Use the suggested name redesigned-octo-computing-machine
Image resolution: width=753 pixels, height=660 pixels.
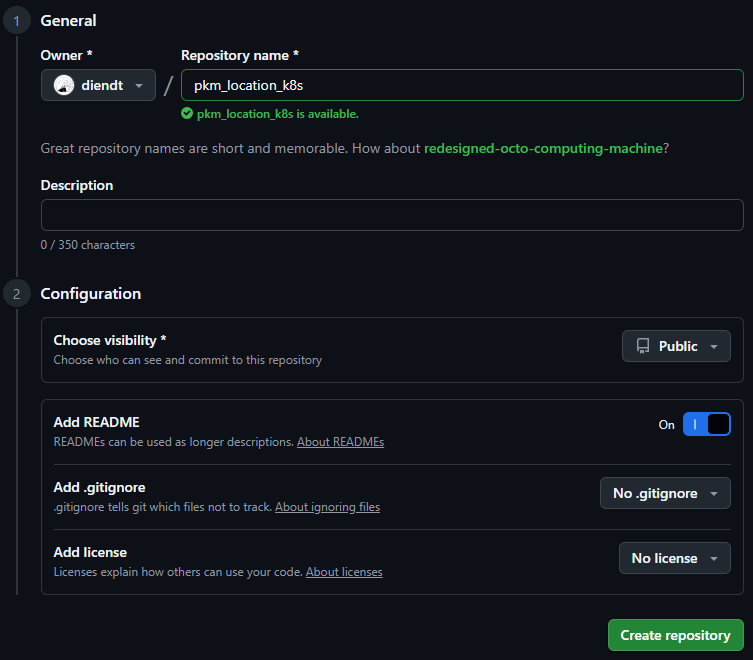click(543, 148)
